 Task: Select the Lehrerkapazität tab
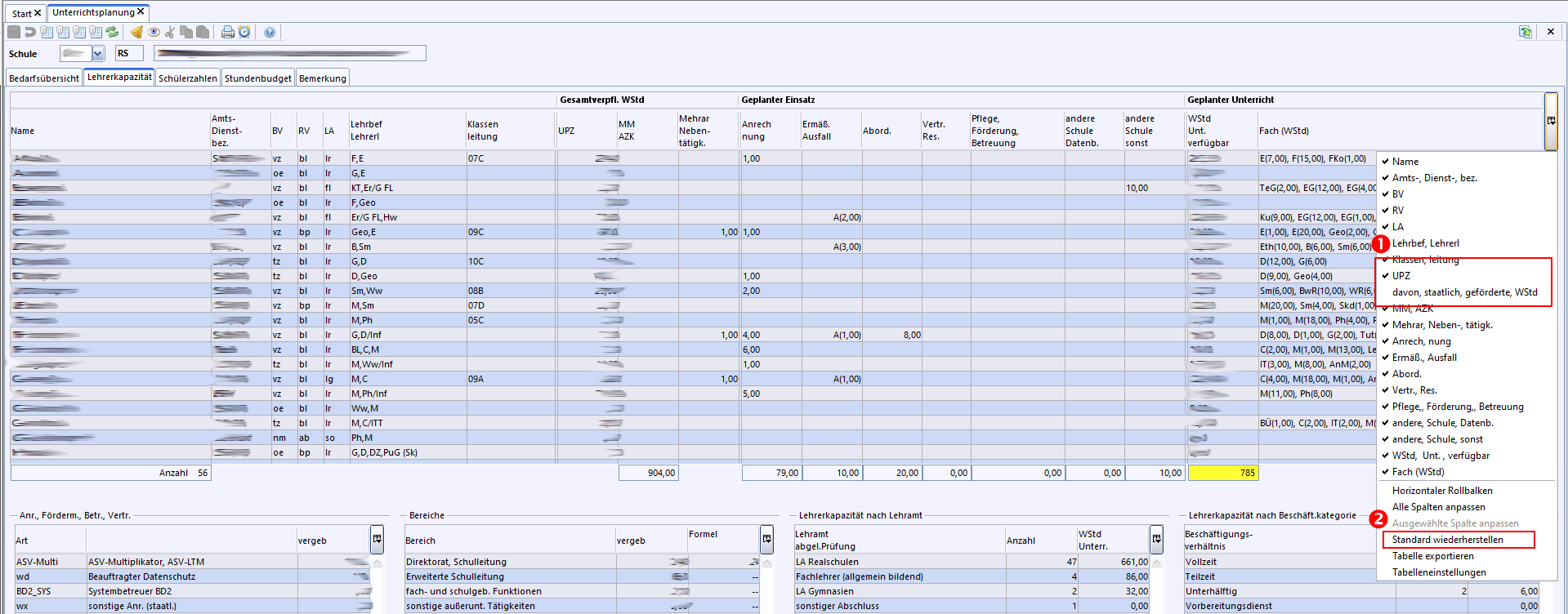[x=119, y=77]
